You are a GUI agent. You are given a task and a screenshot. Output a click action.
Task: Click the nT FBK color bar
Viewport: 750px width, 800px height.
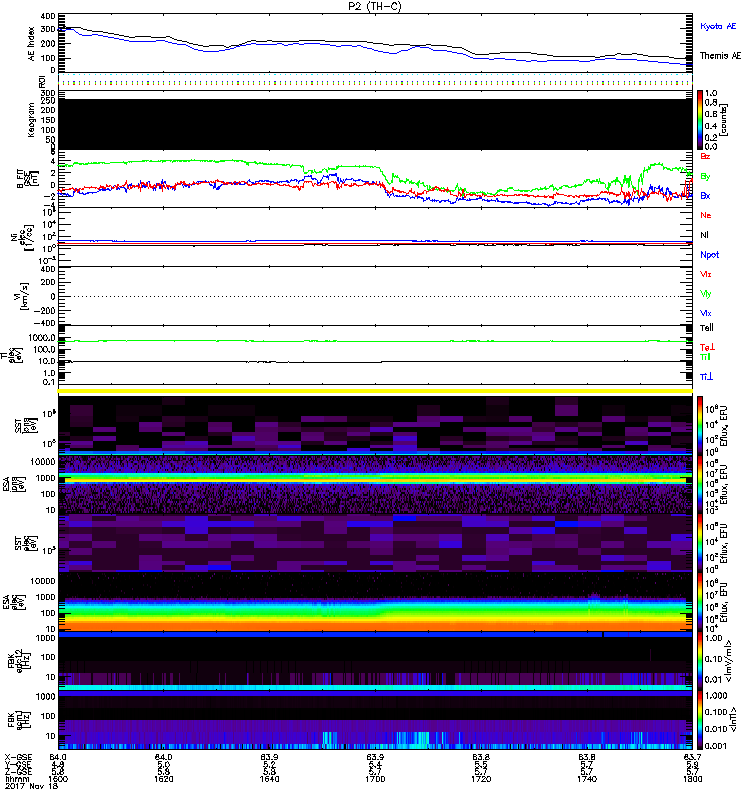pyautogui.click(x=700, y=720)
